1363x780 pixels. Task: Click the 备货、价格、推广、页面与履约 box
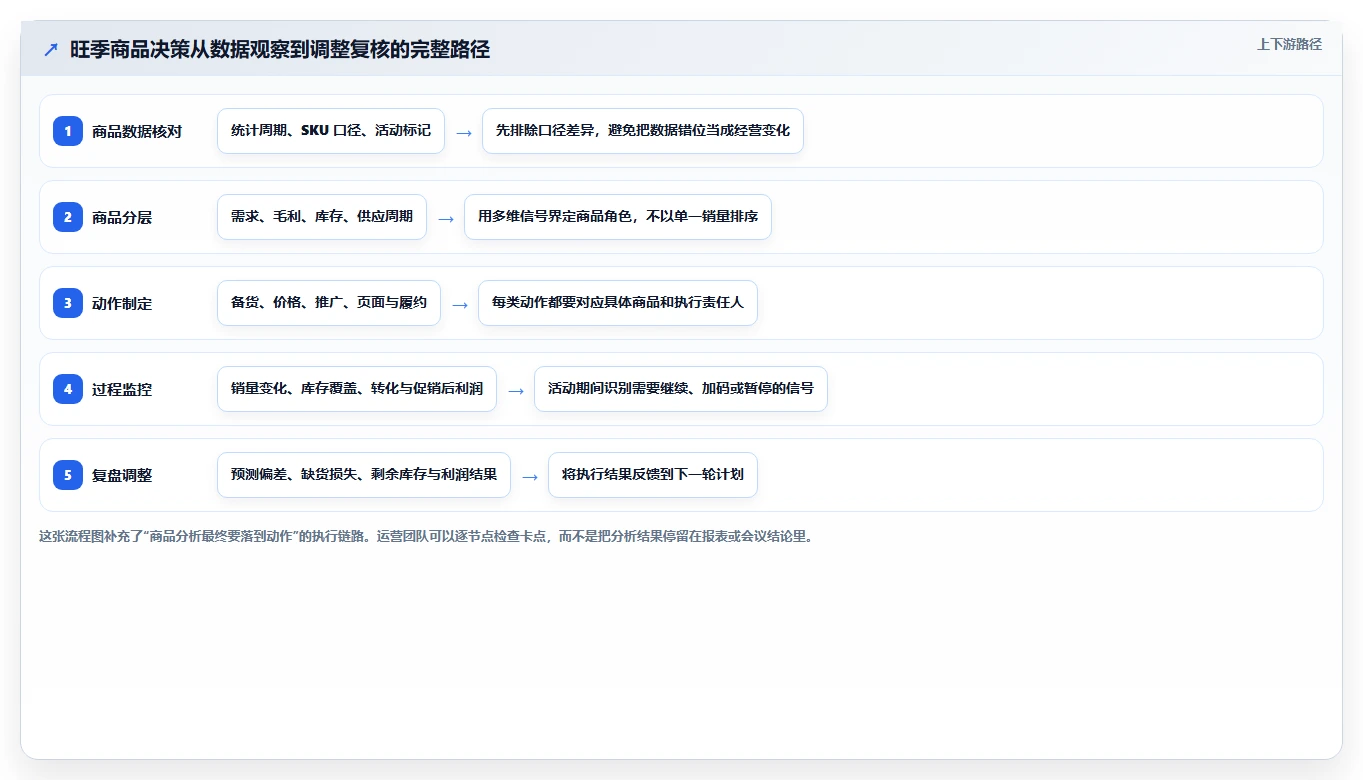[329, 303]
